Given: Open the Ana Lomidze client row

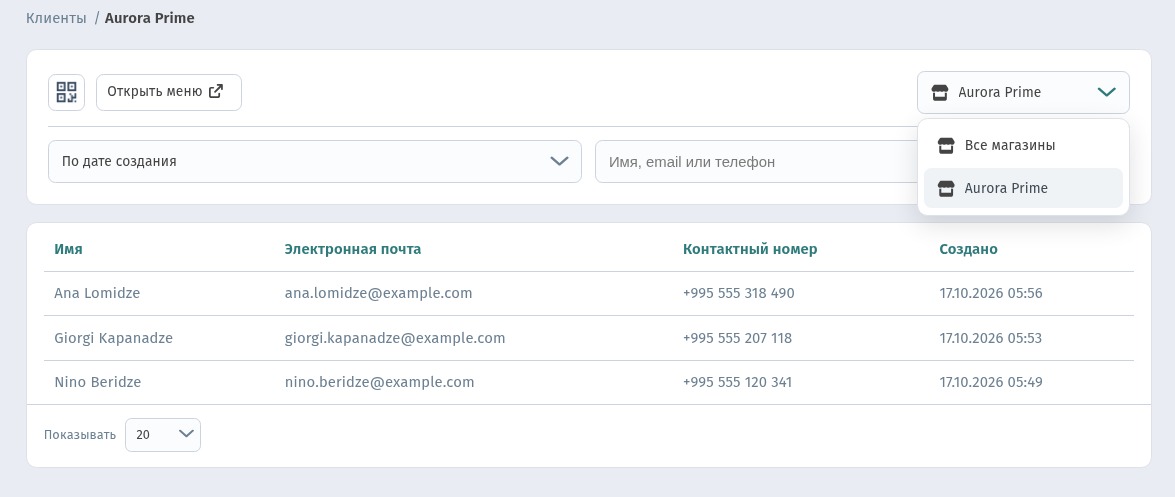Looking at the screenshot, I should pyautogui.click(x=588, y=293).
